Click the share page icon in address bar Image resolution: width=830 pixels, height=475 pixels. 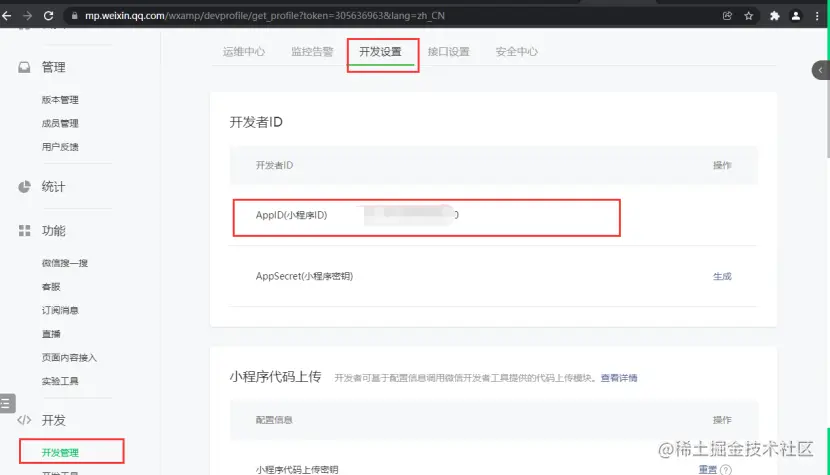[727, 16]
